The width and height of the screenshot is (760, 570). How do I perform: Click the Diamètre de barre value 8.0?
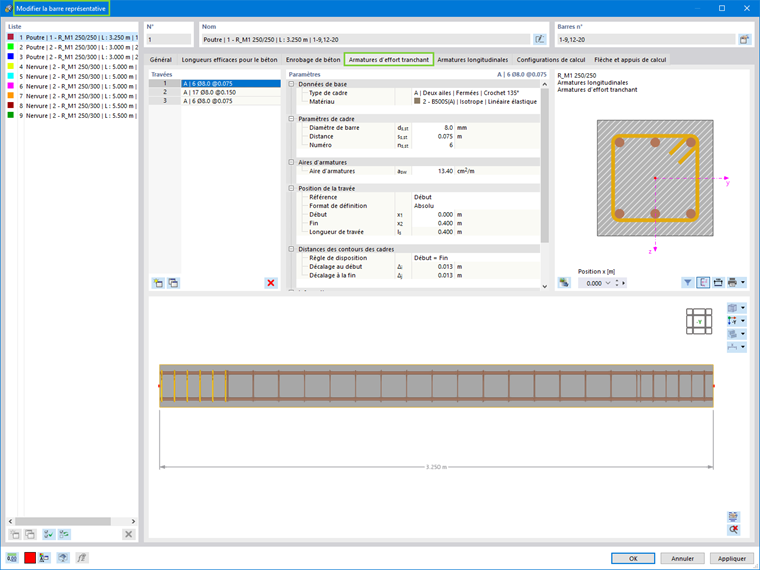coord(433,127)
